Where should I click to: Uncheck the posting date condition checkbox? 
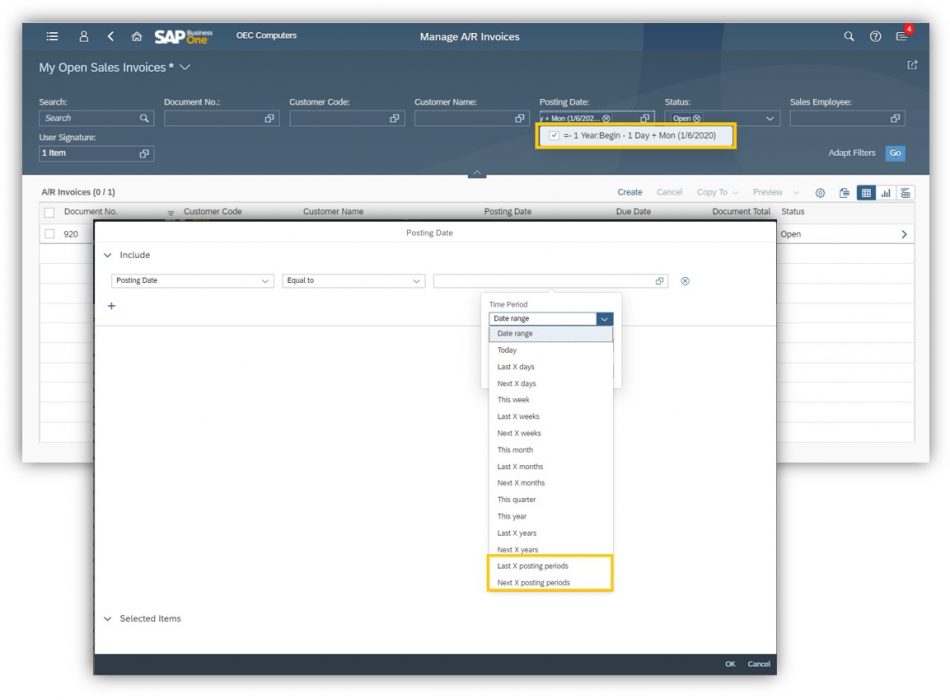[554, 135]
